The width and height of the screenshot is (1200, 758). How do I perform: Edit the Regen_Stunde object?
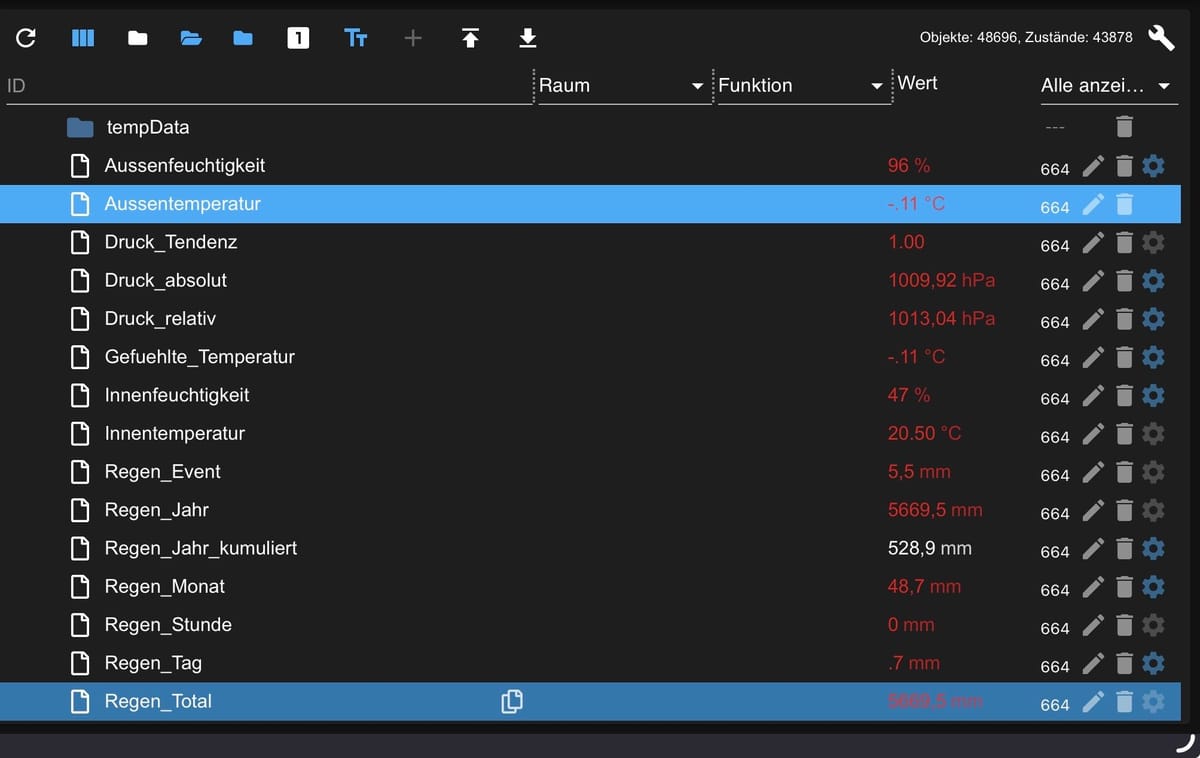pyautogui.click(x=1094, y=625)
